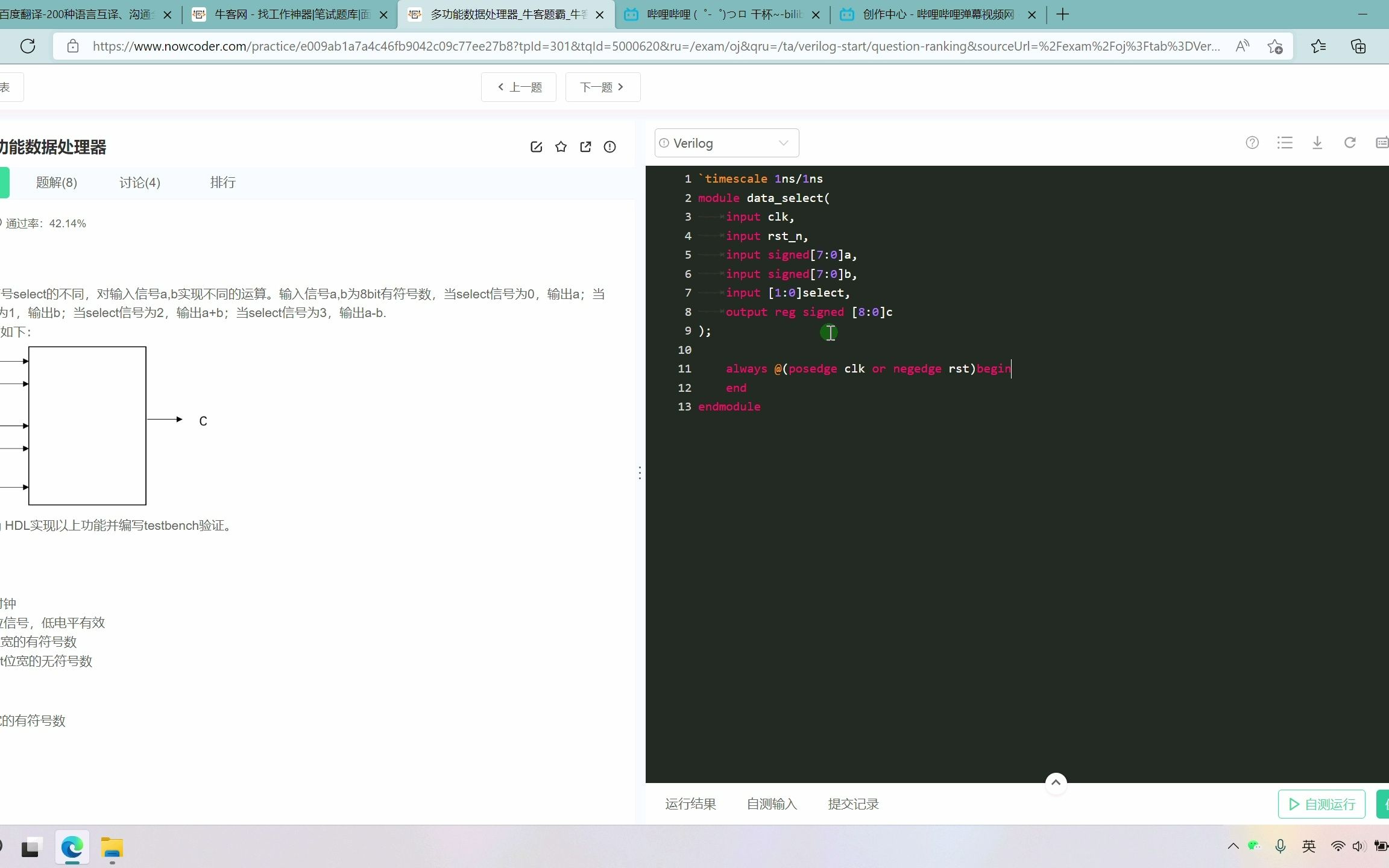
Task: Toggle microphone in system tray
Action: (1280, 846)
